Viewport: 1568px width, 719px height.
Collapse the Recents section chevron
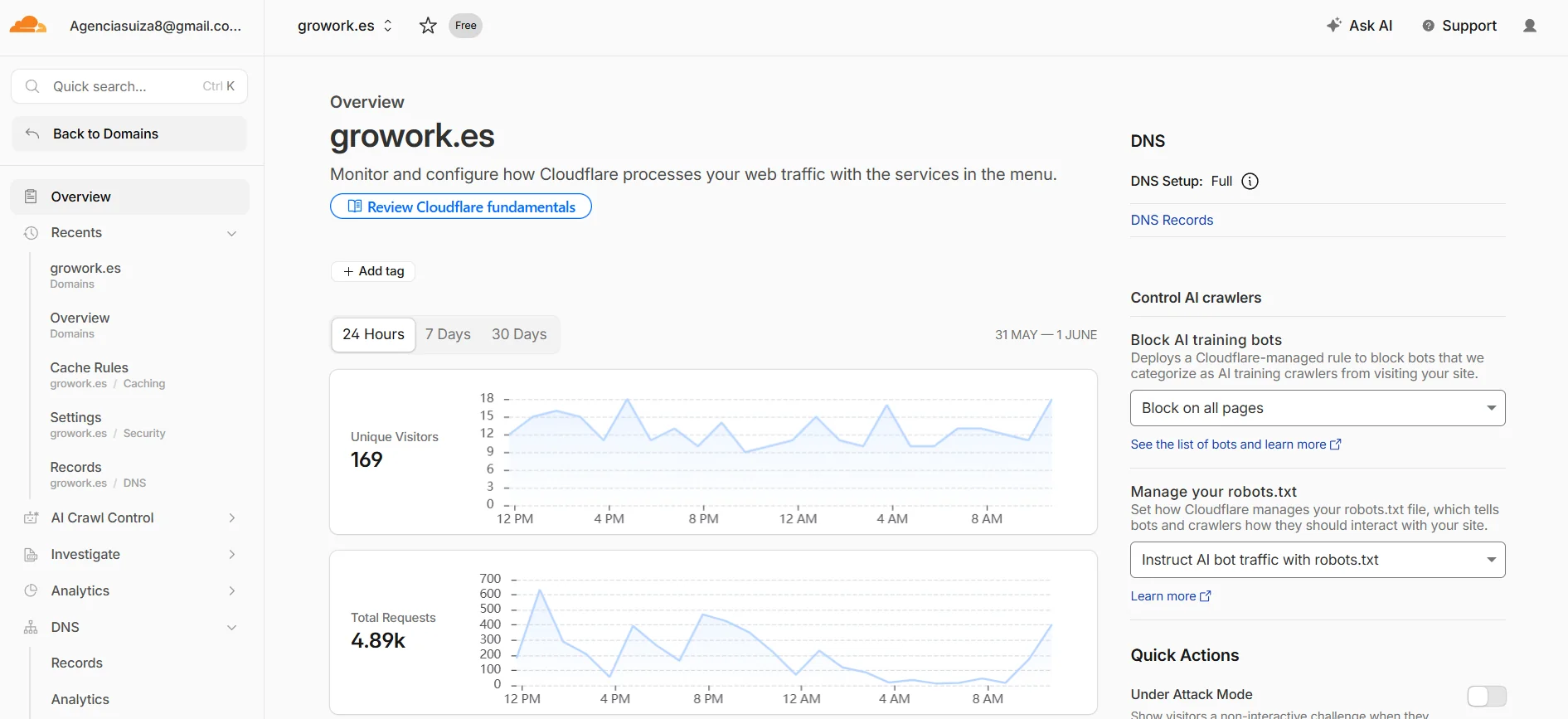pyautogui.click(x=232, y=233)
